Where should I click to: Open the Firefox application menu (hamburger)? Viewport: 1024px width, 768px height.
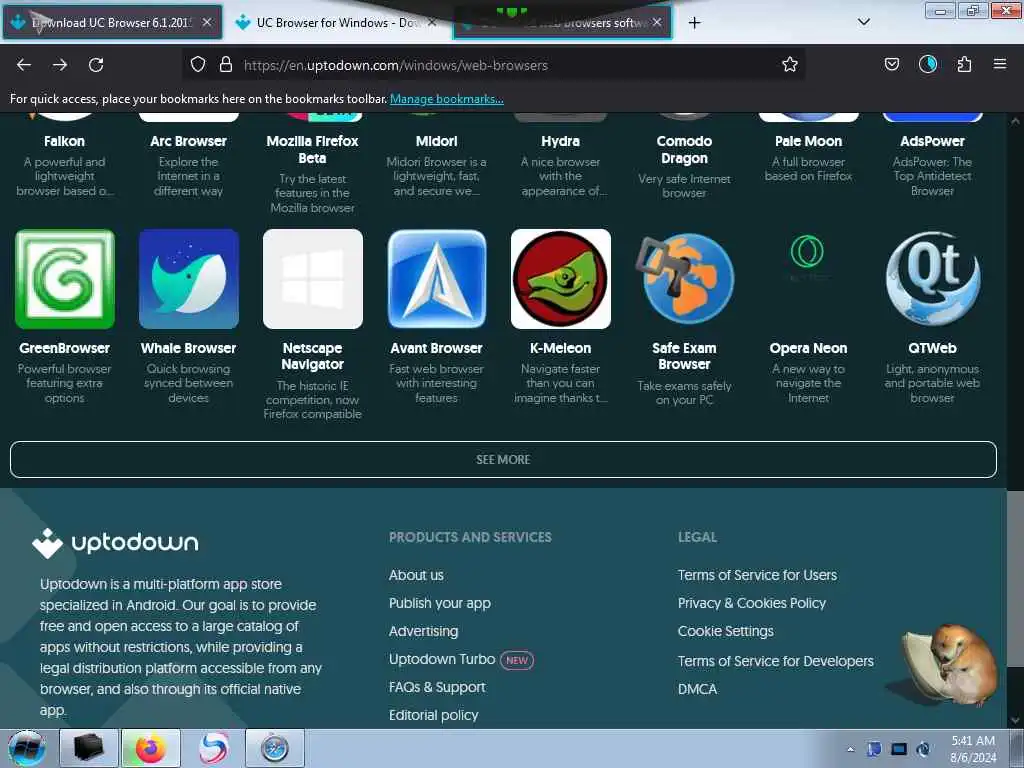(x=1000, y=64)
